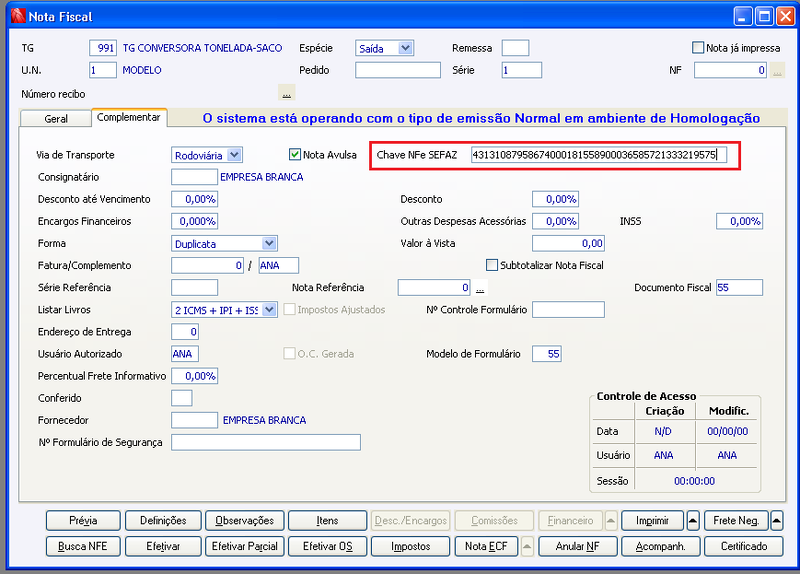This screenshot has height=574, width=800.
Task: Open the Observações button
Action: (245, 520)
